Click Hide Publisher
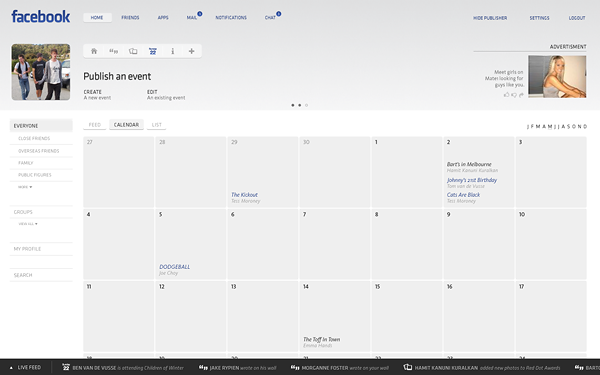This screenshot has height=375, width=600. 490,18
